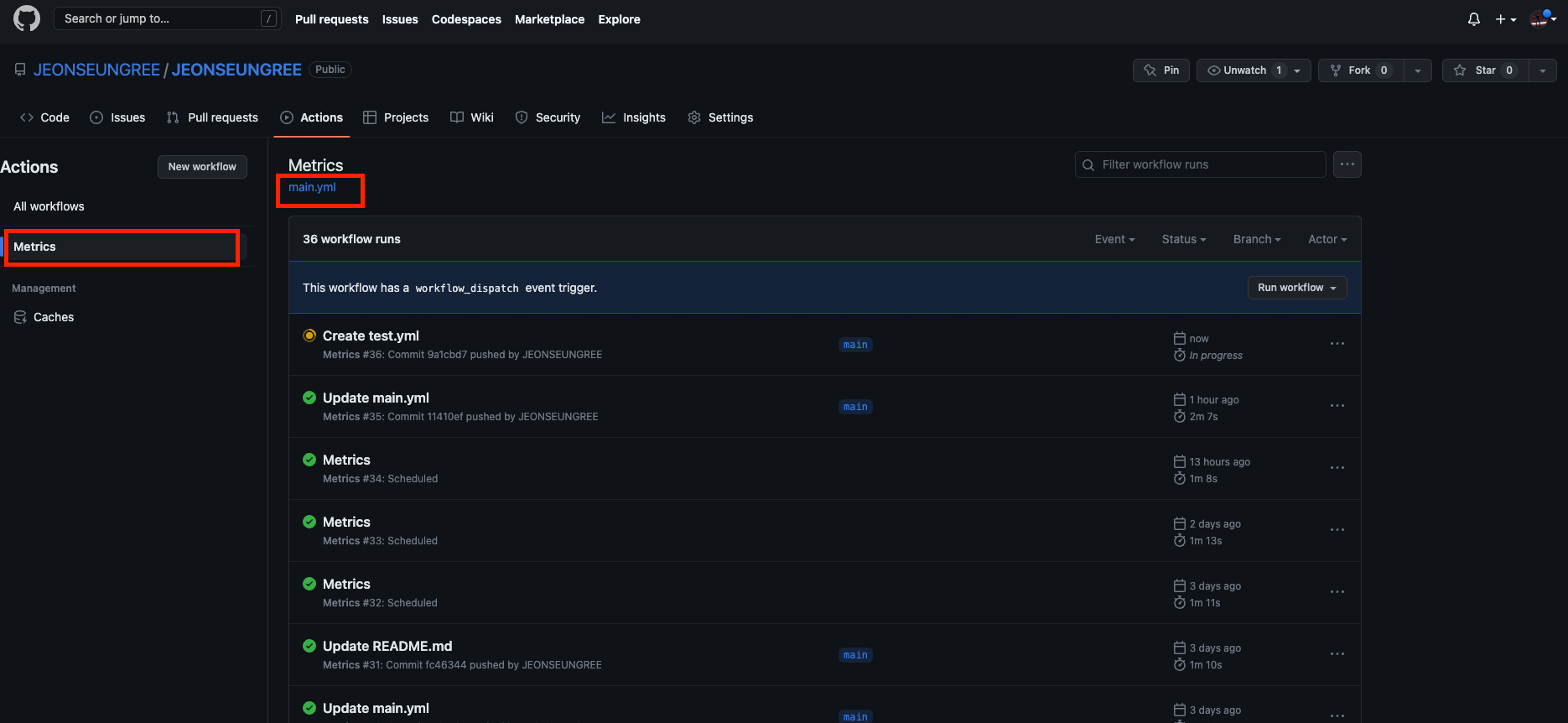Open the Status filter dropdown
The image size is (1568, 723).
pos(1184,239)
